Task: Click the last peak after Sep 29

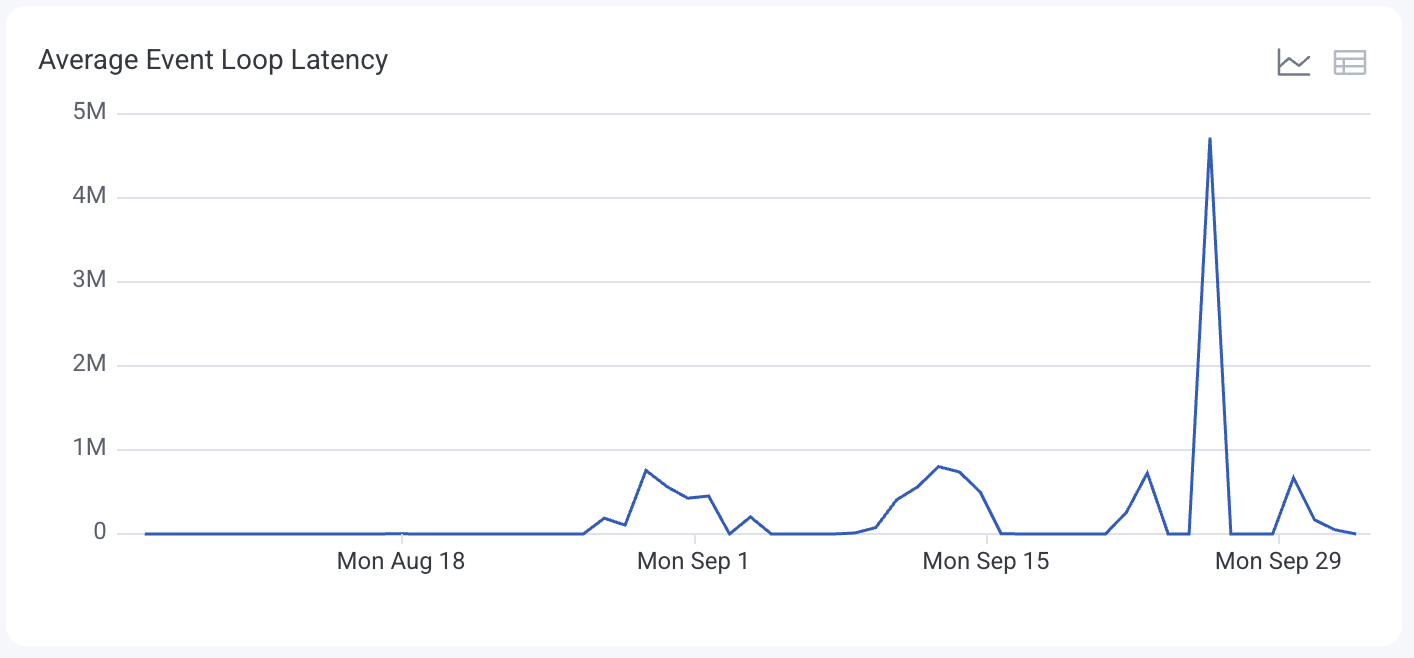Action: [1293, 477]
